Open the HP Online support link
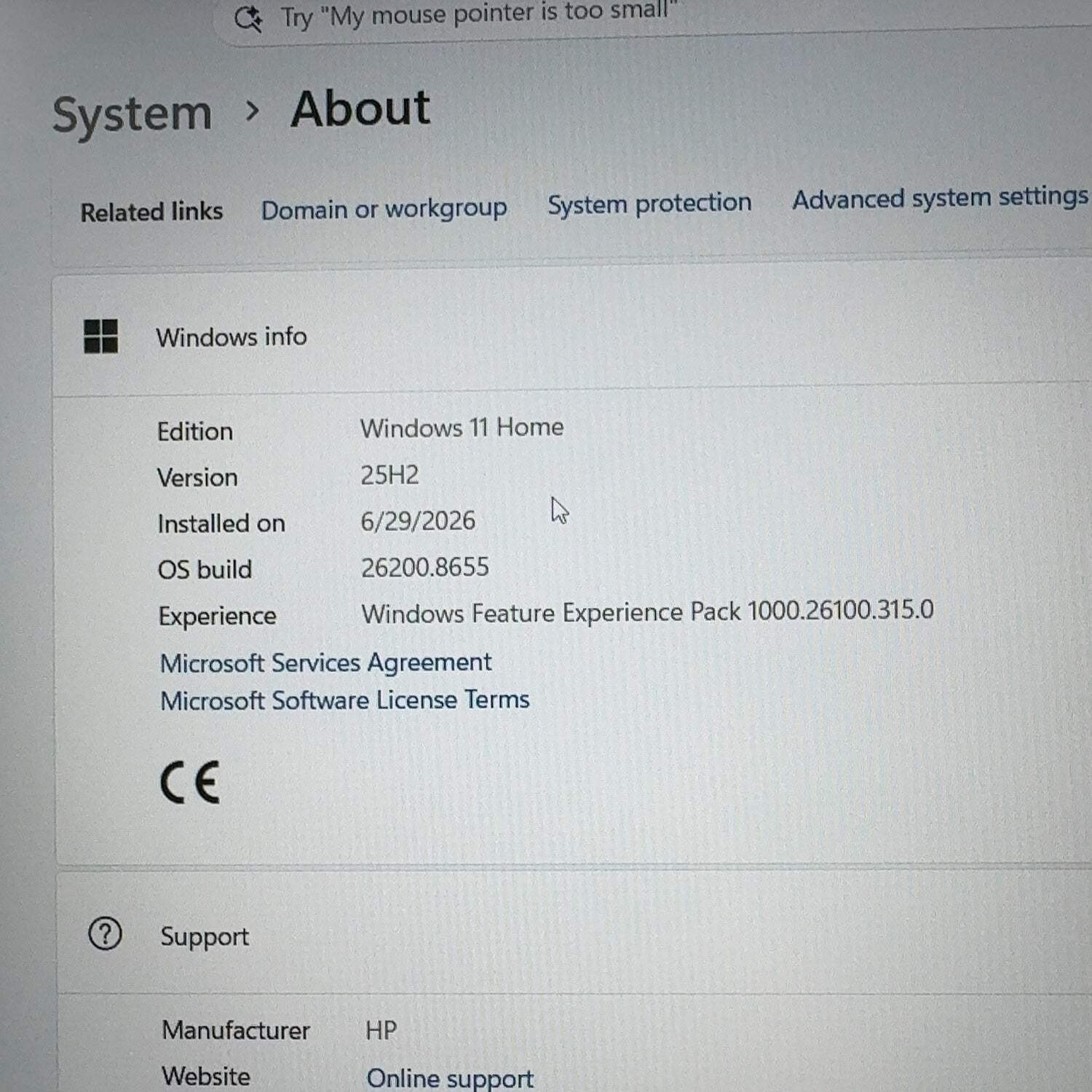This screenshot has height=1092, width=1092. 450,1077
